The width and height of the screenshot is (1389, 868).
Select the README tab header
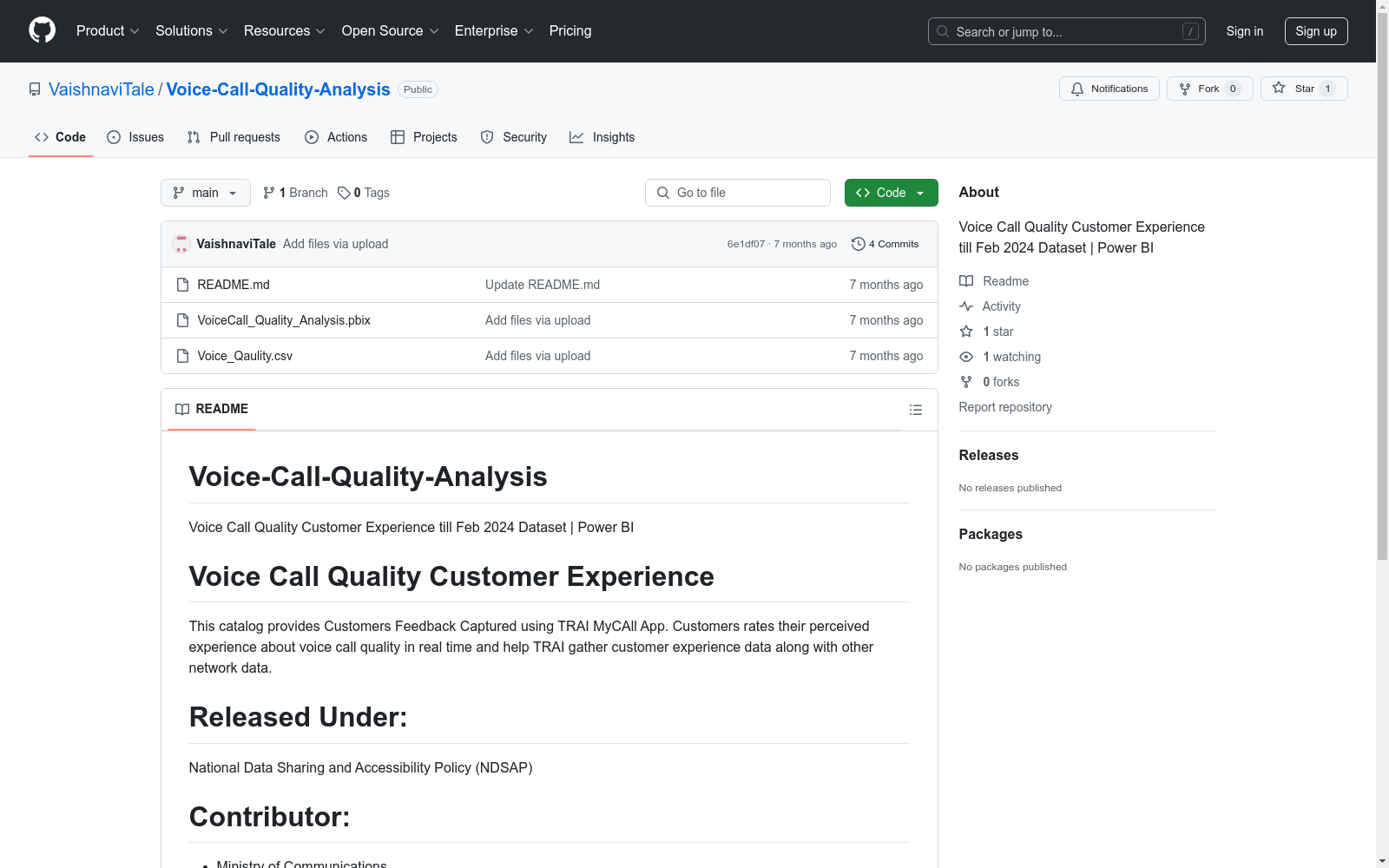click(x=212, y=409)
